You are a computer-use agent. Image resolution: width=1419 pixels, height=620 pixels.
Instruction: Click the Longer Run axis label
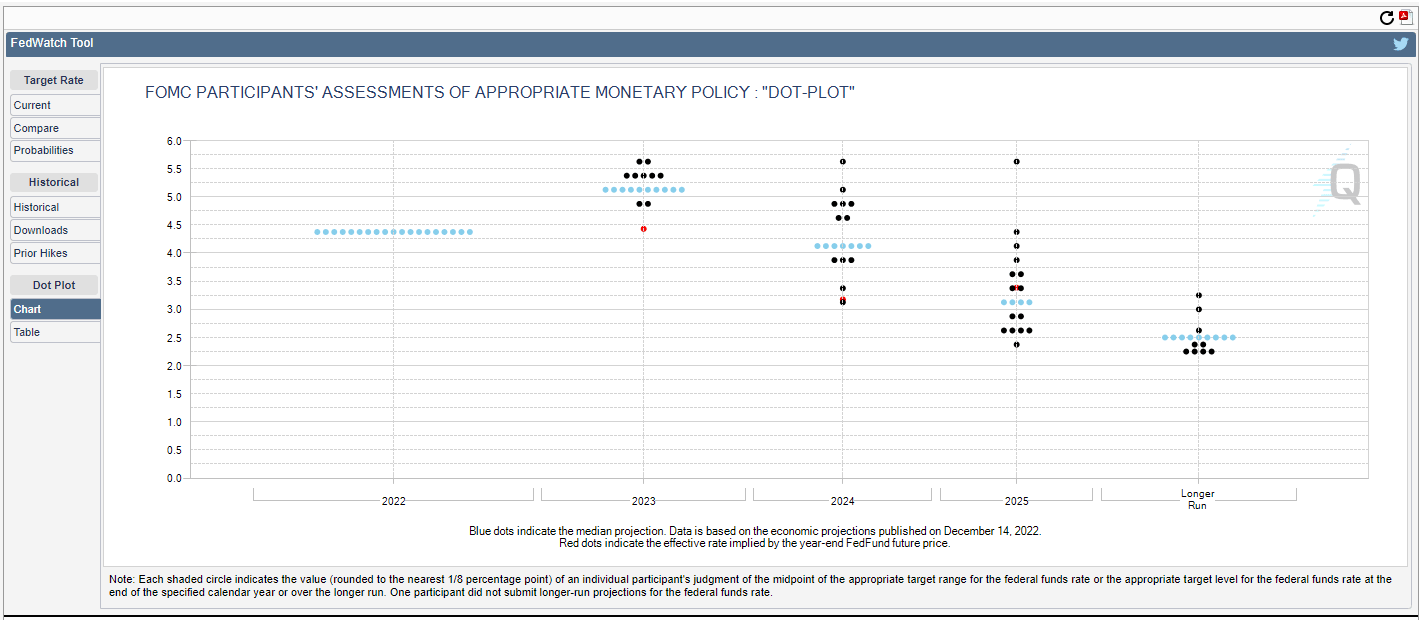(x=1197, y=500)
